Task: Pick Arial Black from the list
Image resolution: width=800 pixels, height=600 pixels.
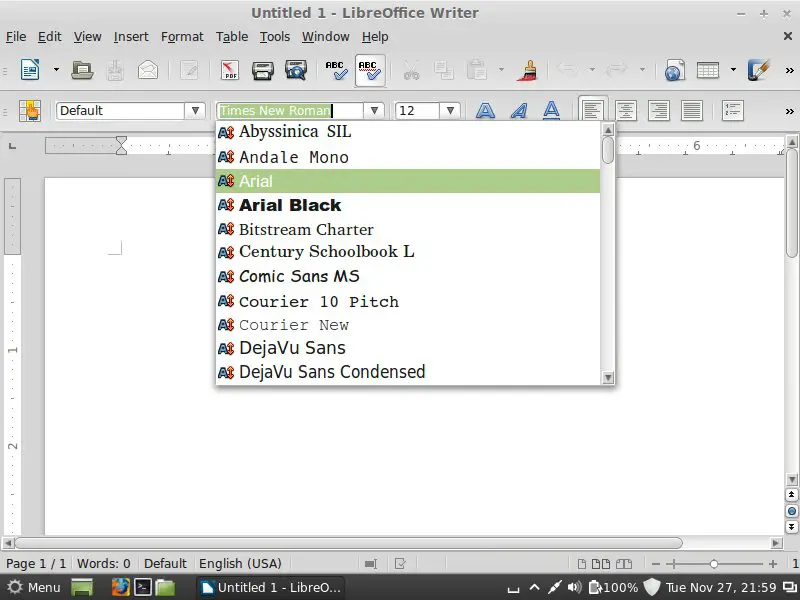Action: 408,205
